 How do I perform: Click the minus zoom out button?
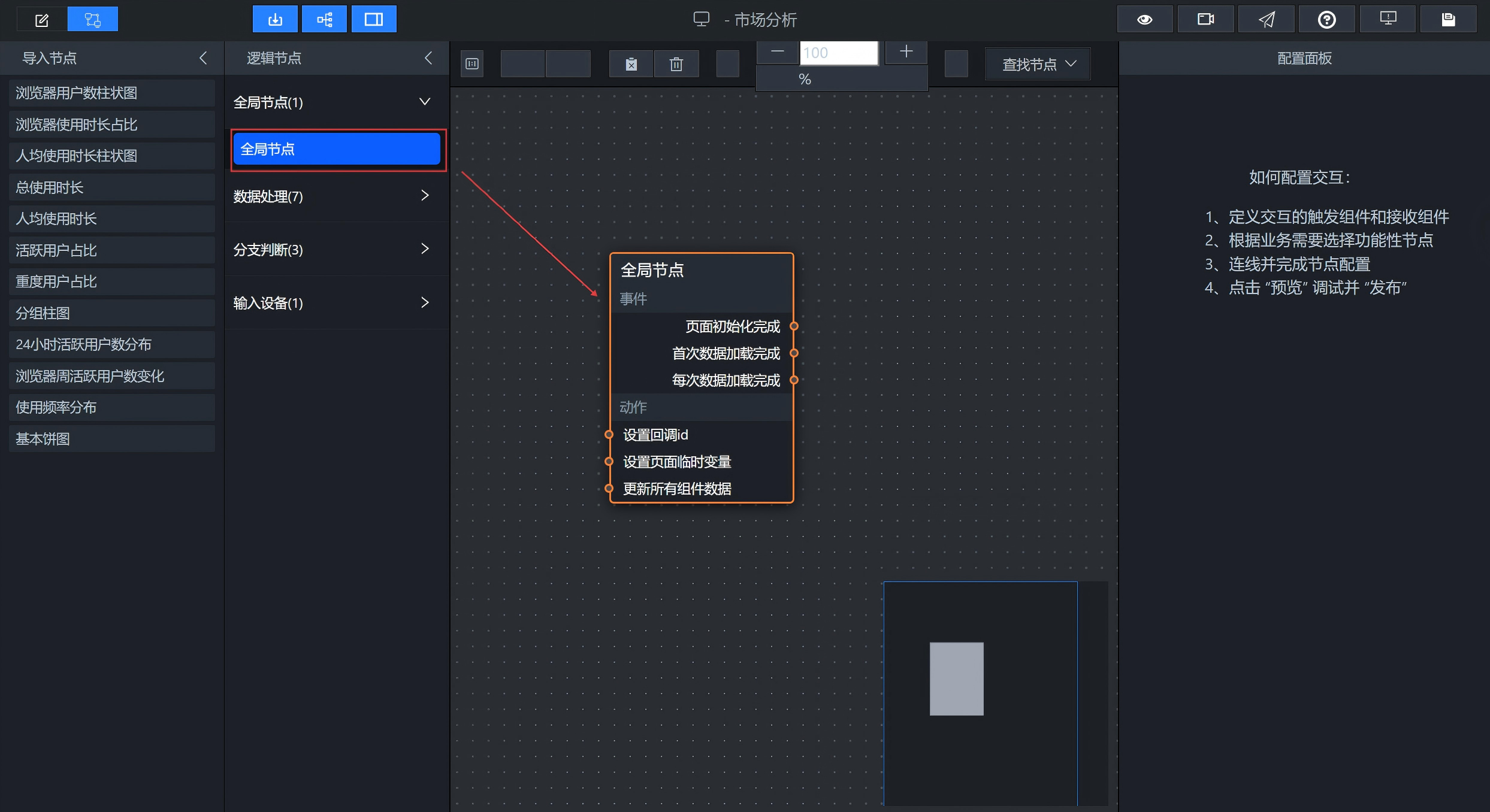[x=778, y=52]
